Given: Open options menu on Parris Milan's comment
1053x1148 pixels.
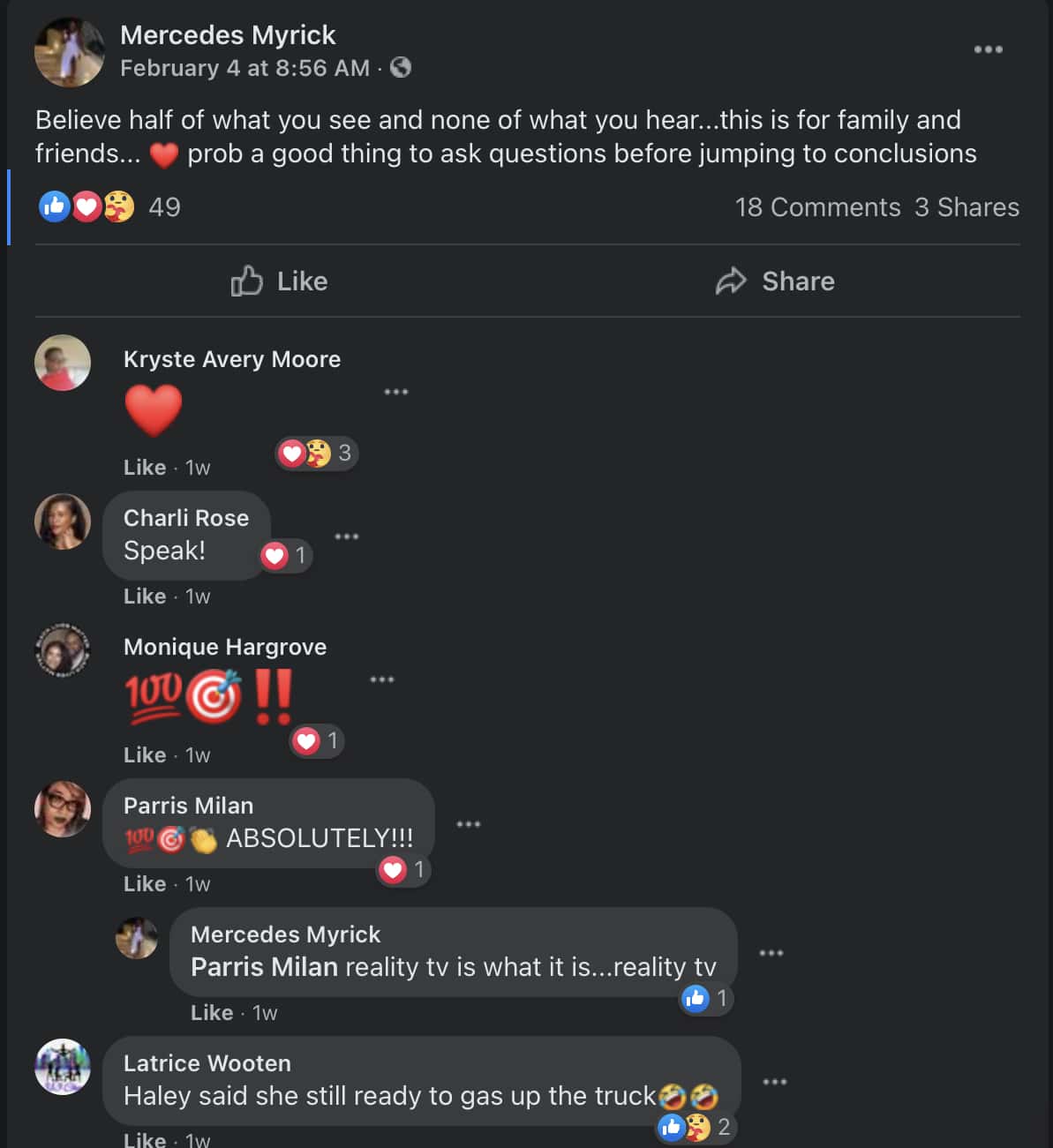Looking at the screenshot, I should [x=468, y=824].
